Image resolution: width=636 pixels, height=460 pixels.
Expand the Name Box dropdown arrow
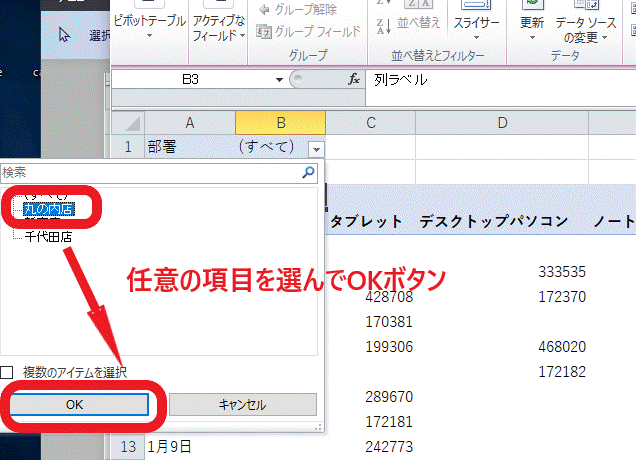click(x=279, y=79)
